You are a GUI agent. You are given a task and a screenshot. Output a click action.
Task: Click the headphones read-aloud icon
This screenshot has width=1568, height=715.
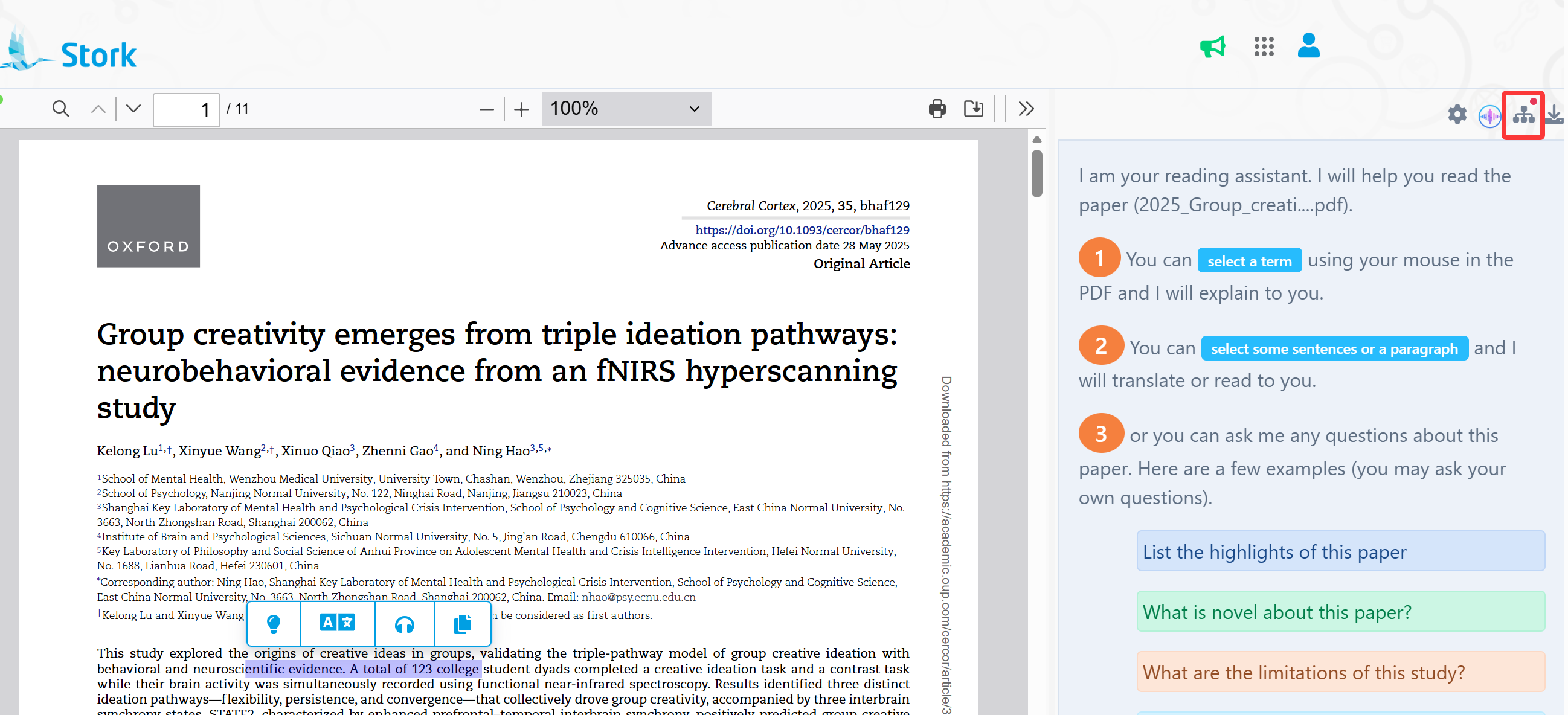coord(404,624)
